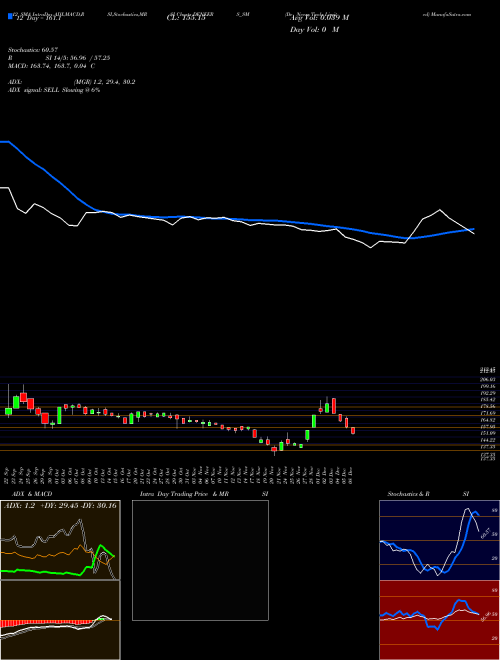The width and height of the screenshot is (500, 660).
Task: Select 'ADX: 1.2 +DY: 29.45 -DY: 30.16' header
Action: click(x=60, y=506)
